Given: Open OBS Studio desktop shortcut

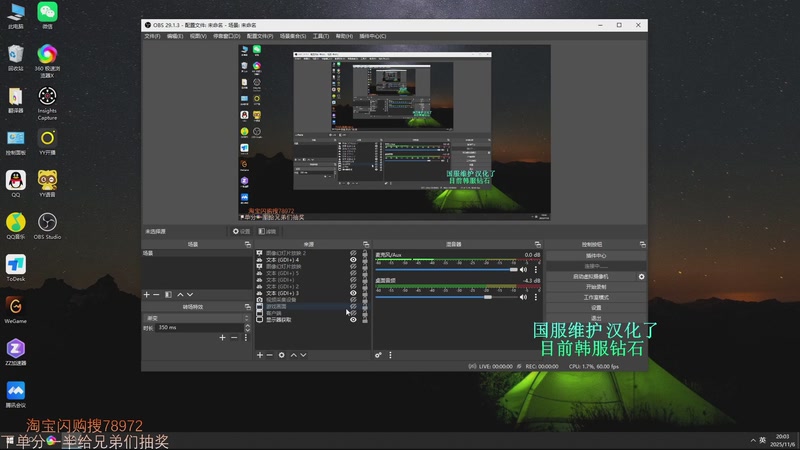Looking at the screenshot, I should click(47, 224).
